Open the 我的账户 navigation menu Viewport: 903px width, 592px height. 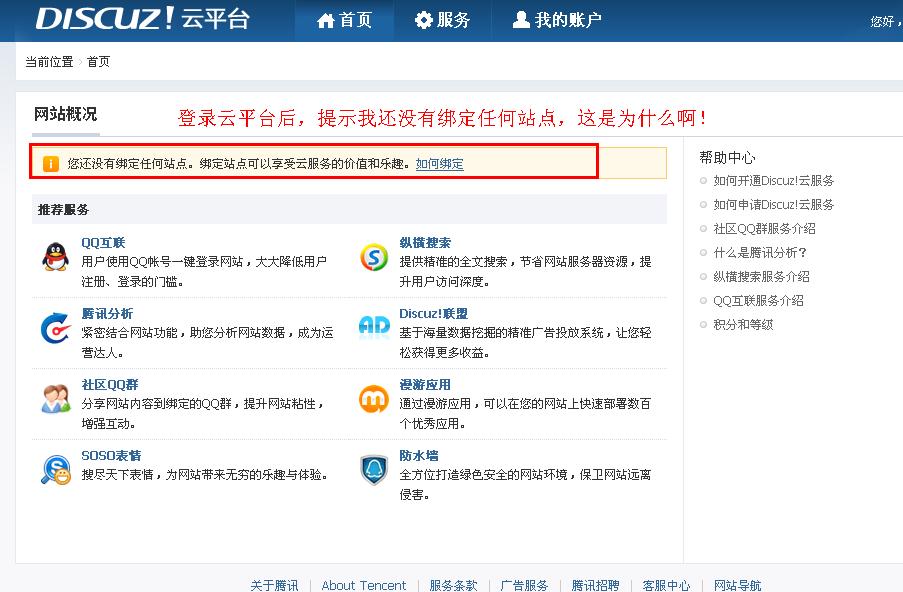coord(557,20)
